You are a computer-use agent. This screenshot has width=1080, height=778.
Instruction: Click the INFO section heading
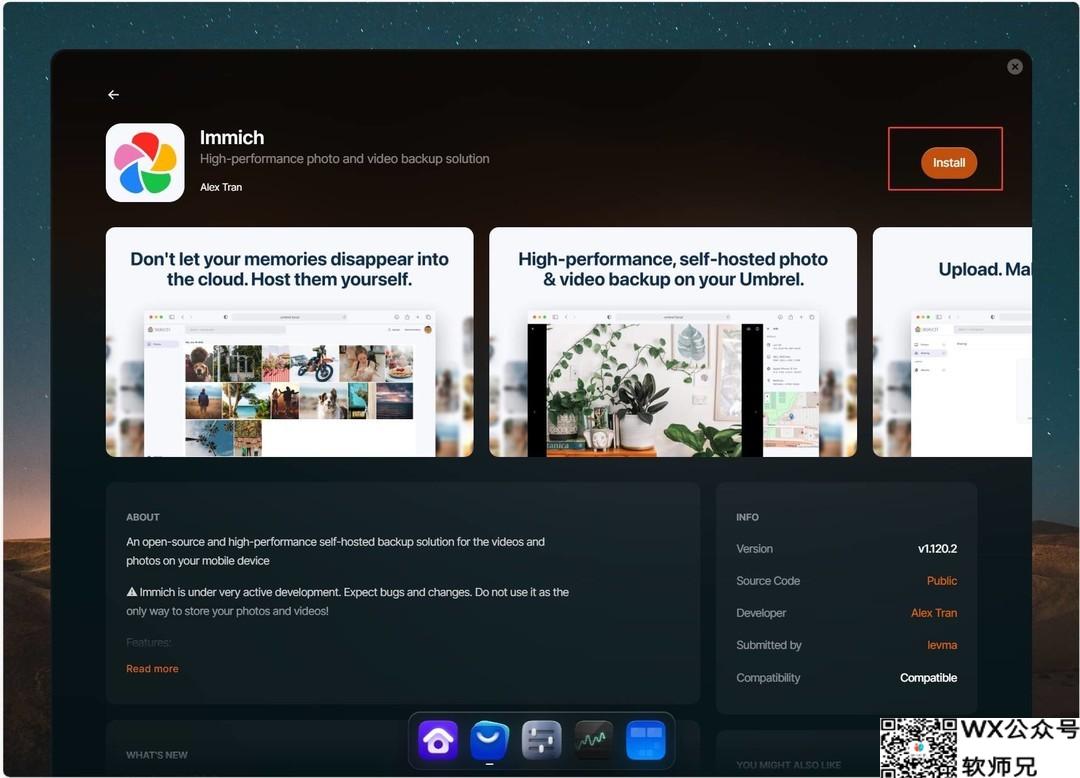[x=747, y=517]
